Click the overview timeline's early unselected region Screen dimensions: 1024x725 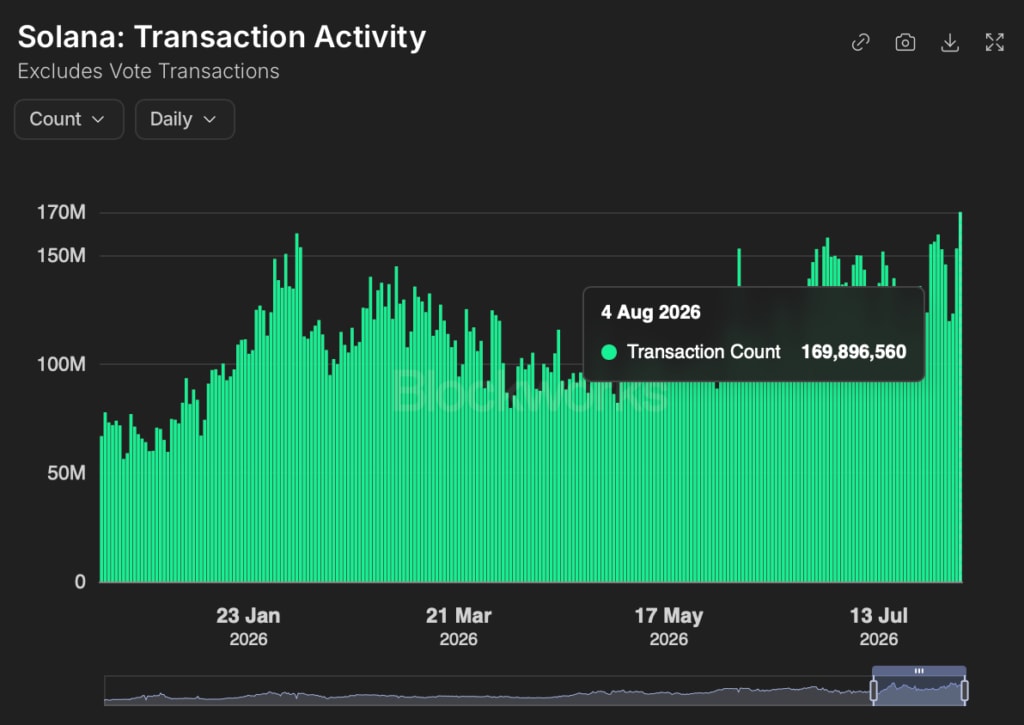pos(487,691)
